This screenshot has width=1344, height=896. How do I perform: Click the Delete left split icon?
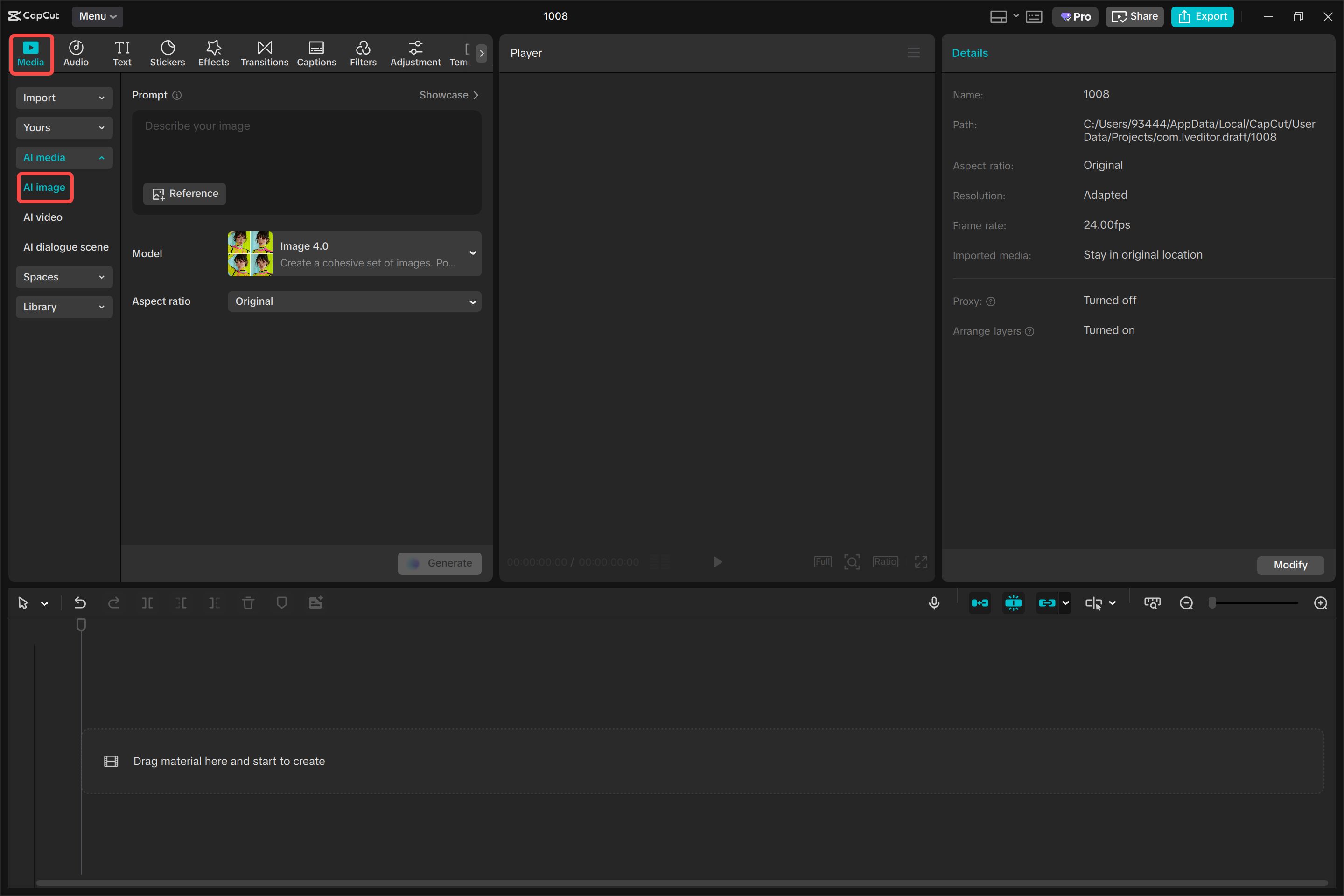click(181, 603)
